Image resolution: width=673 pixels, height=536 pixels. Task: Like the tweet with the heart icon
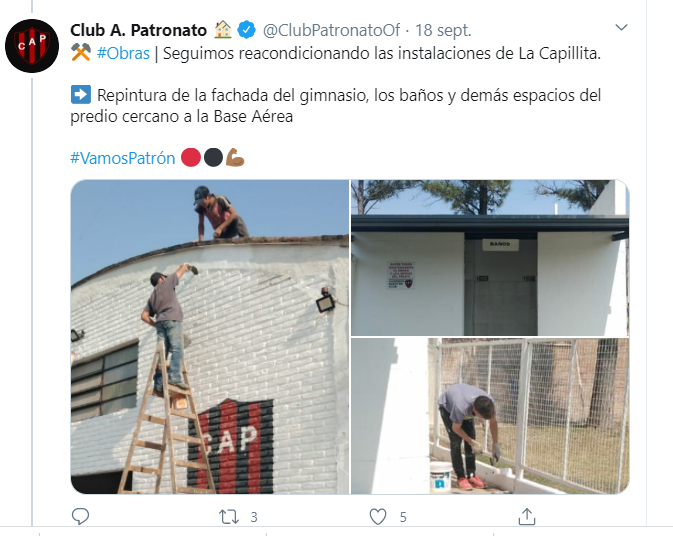point(378,517)
